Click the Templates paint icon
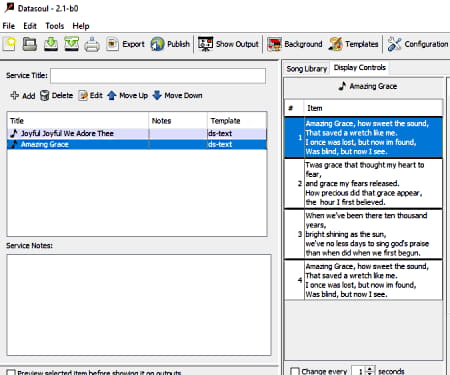450x375 pixels. pyautogui.click(x=336, y=44)
